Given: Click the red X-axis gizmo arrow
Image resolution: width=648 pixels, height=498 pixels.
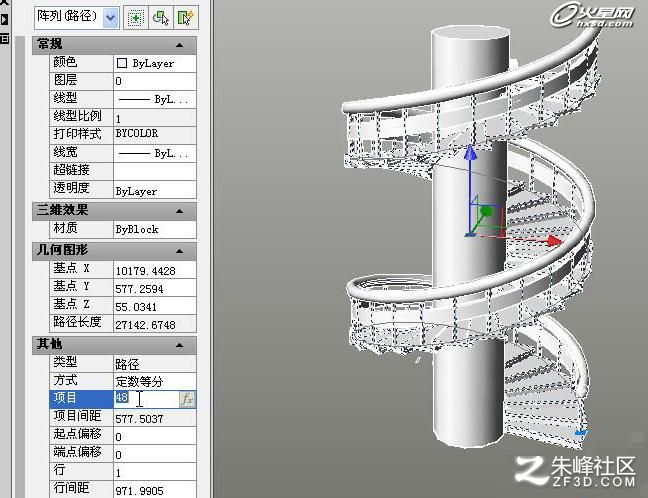Looking at the screenshot, I should 555,241.
